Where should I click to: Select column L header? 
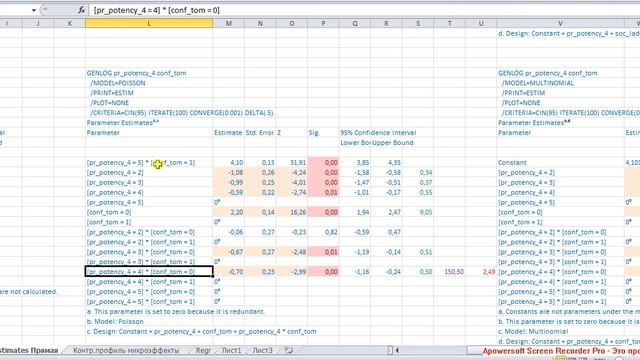point(149,24)
